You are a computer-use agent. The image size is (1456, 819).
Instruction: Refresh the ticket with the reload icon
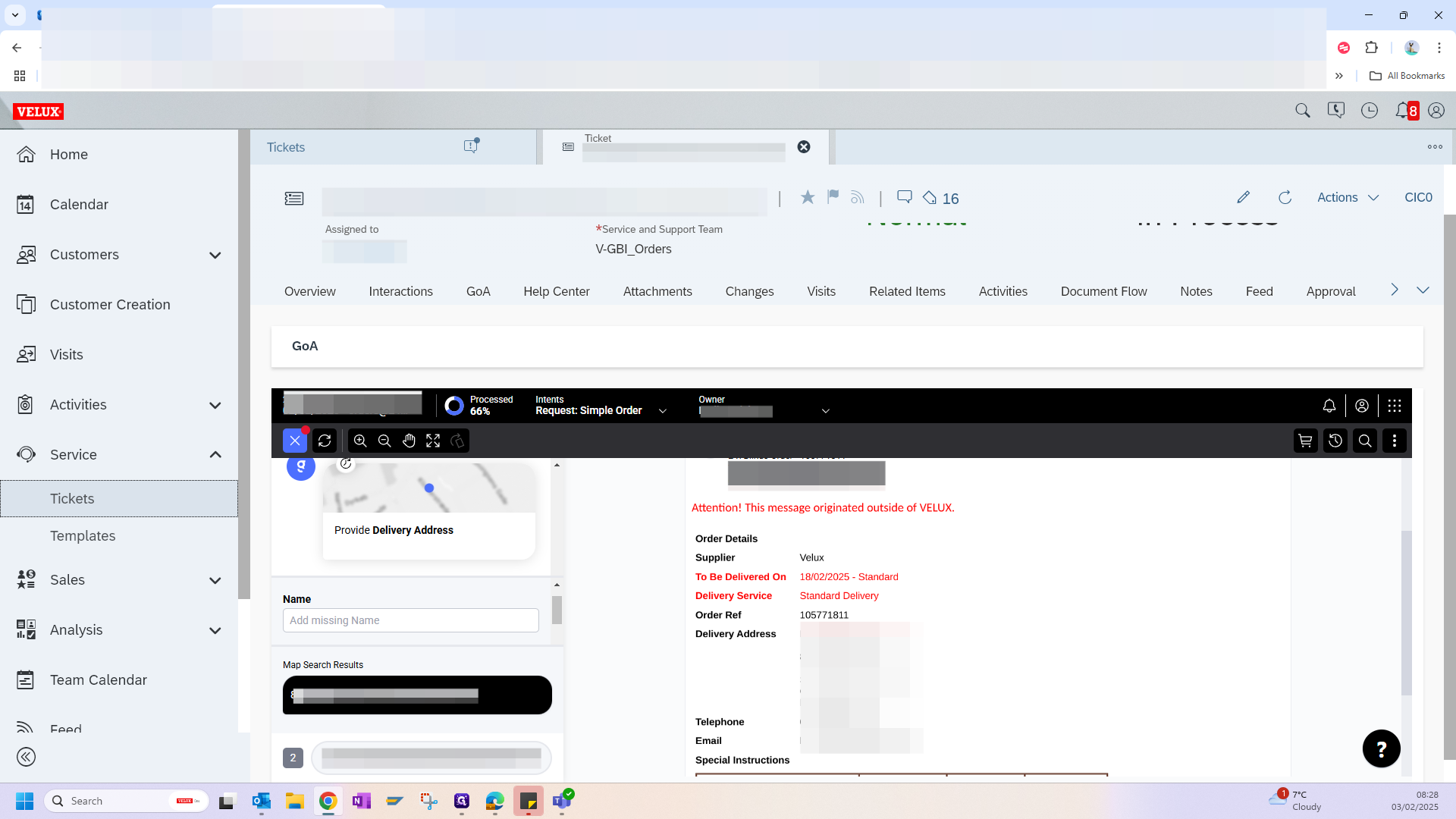pos(1285,197)
